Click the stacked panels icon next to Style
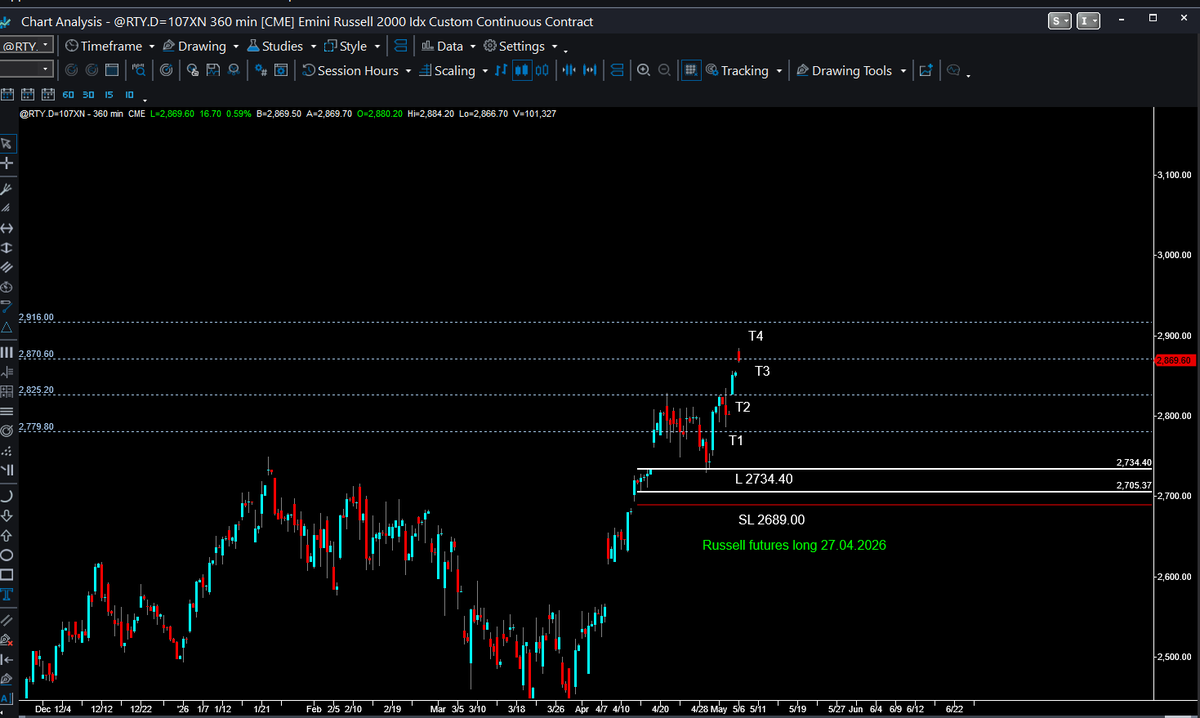This screenshot has width=1200, height=718. [x=400, y=46]
